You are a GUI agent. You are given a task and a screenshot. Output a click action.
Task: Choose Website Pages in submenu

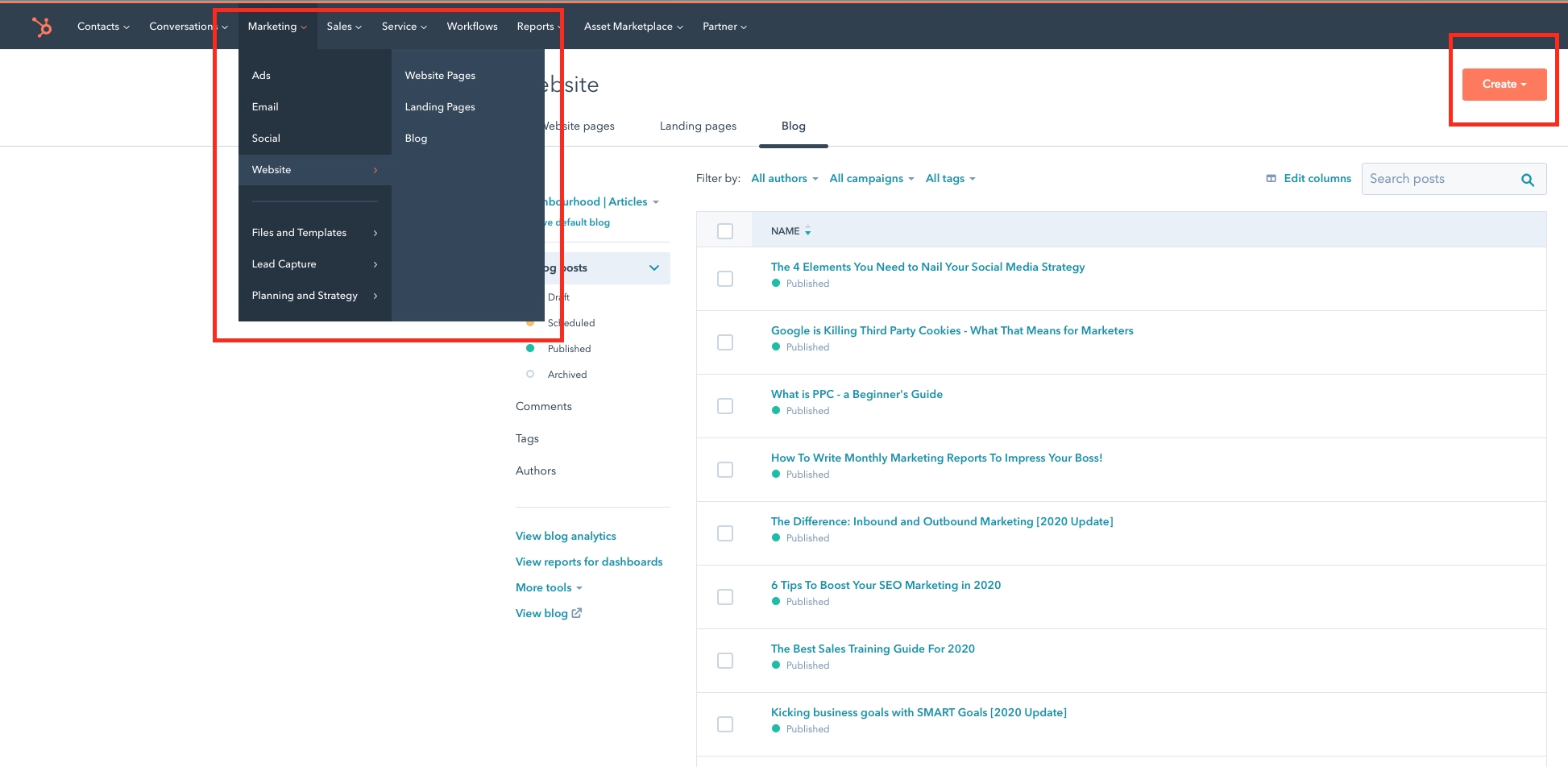click(x=440, y=76)
